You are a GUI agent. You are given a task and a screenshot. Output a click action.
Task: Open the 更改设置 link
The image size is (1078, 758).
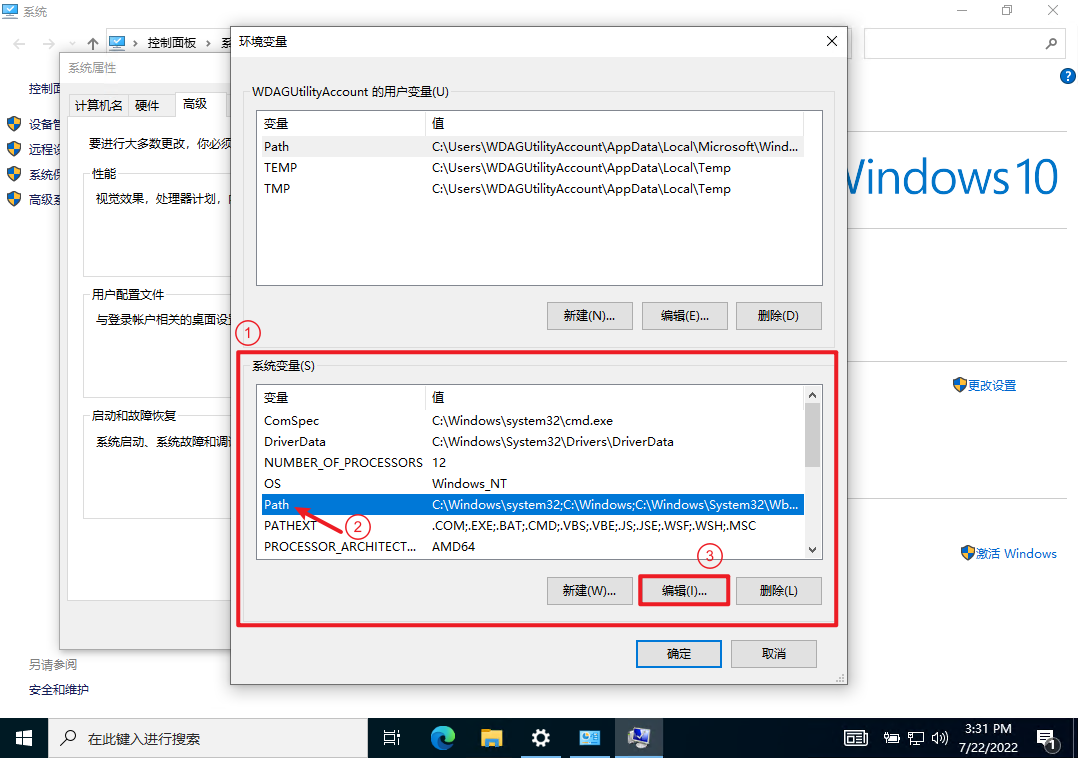click(x=991, y=385)
